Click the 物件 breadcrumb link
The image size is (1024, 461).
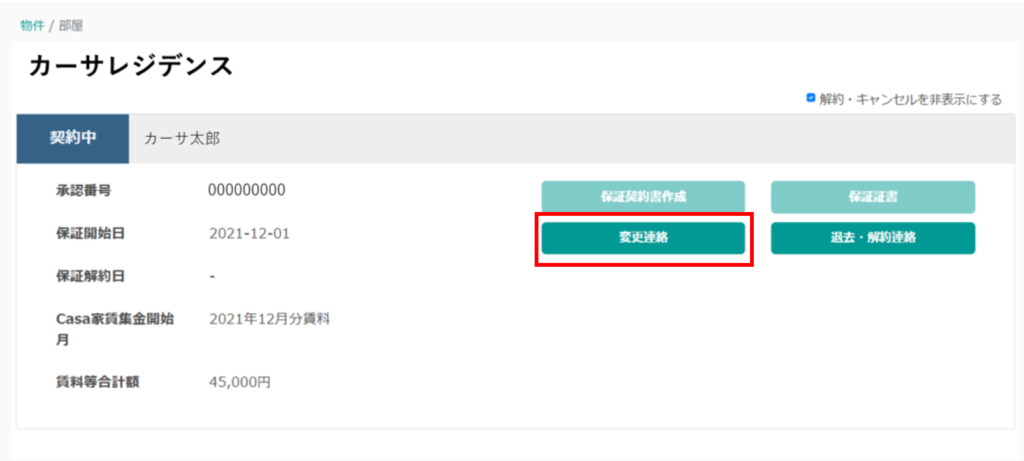[x=32, y=25]
